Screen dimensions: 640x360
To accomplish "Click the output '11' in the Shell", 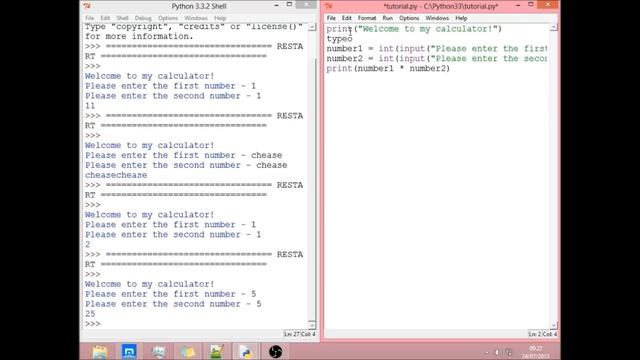I will tap(90, 106).
